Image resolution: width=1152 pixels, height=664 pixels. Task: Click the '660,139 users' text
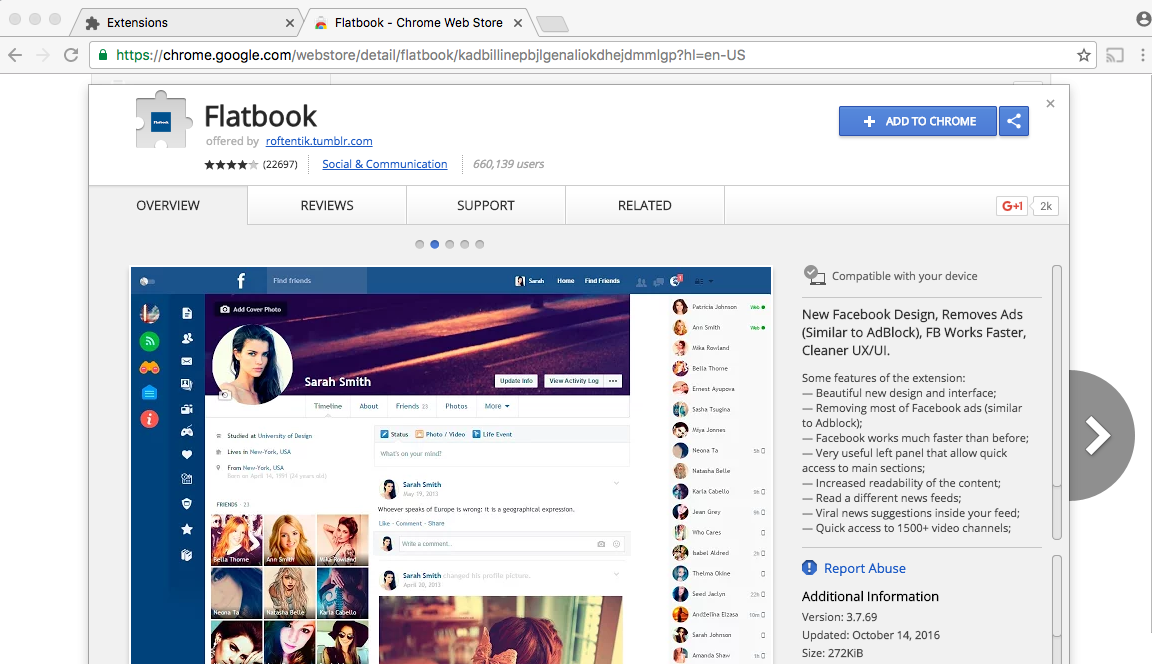coord(508,164)
